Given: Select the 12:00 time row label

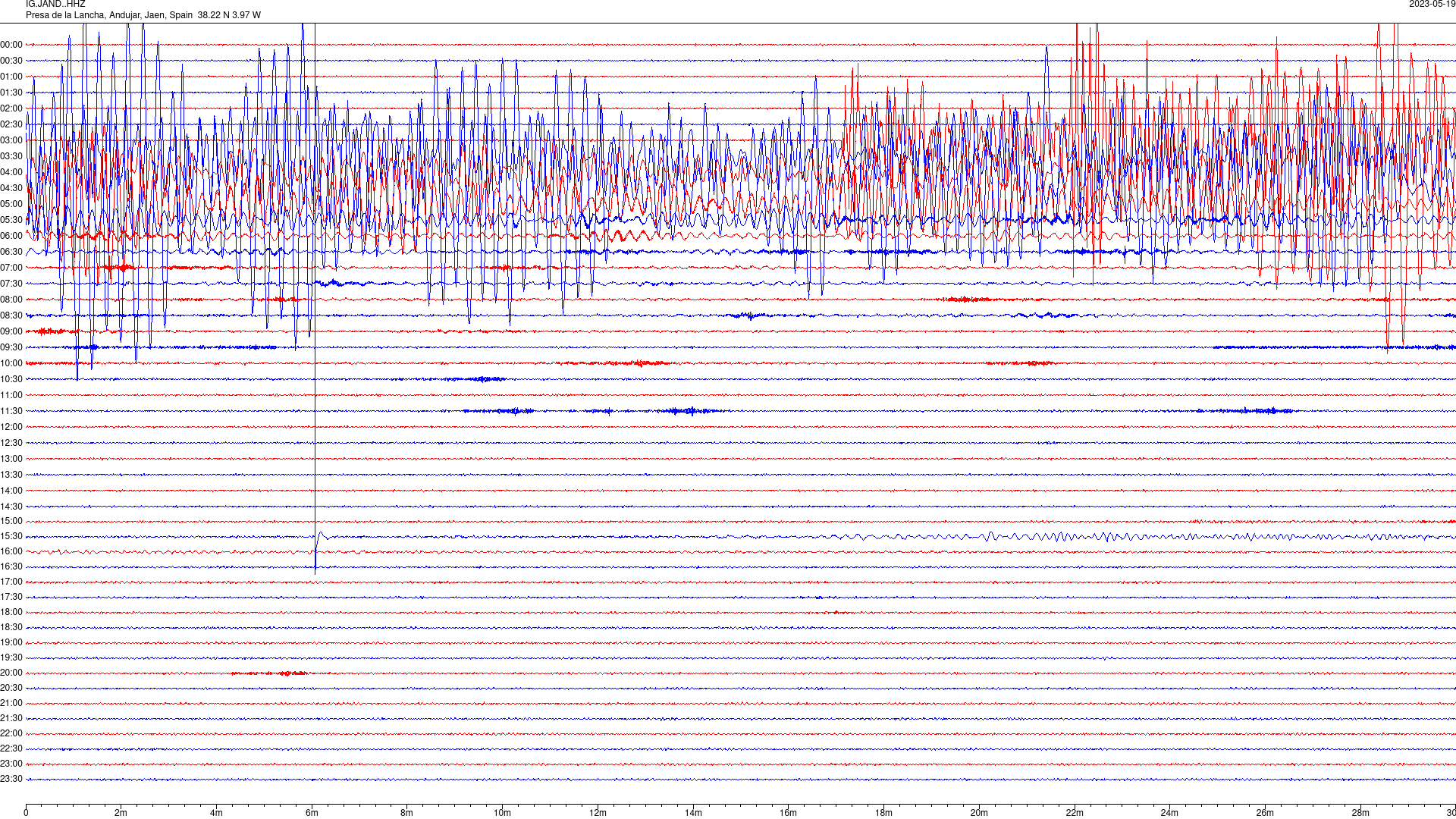Looking at the screenshot, I should coord(11,427).
